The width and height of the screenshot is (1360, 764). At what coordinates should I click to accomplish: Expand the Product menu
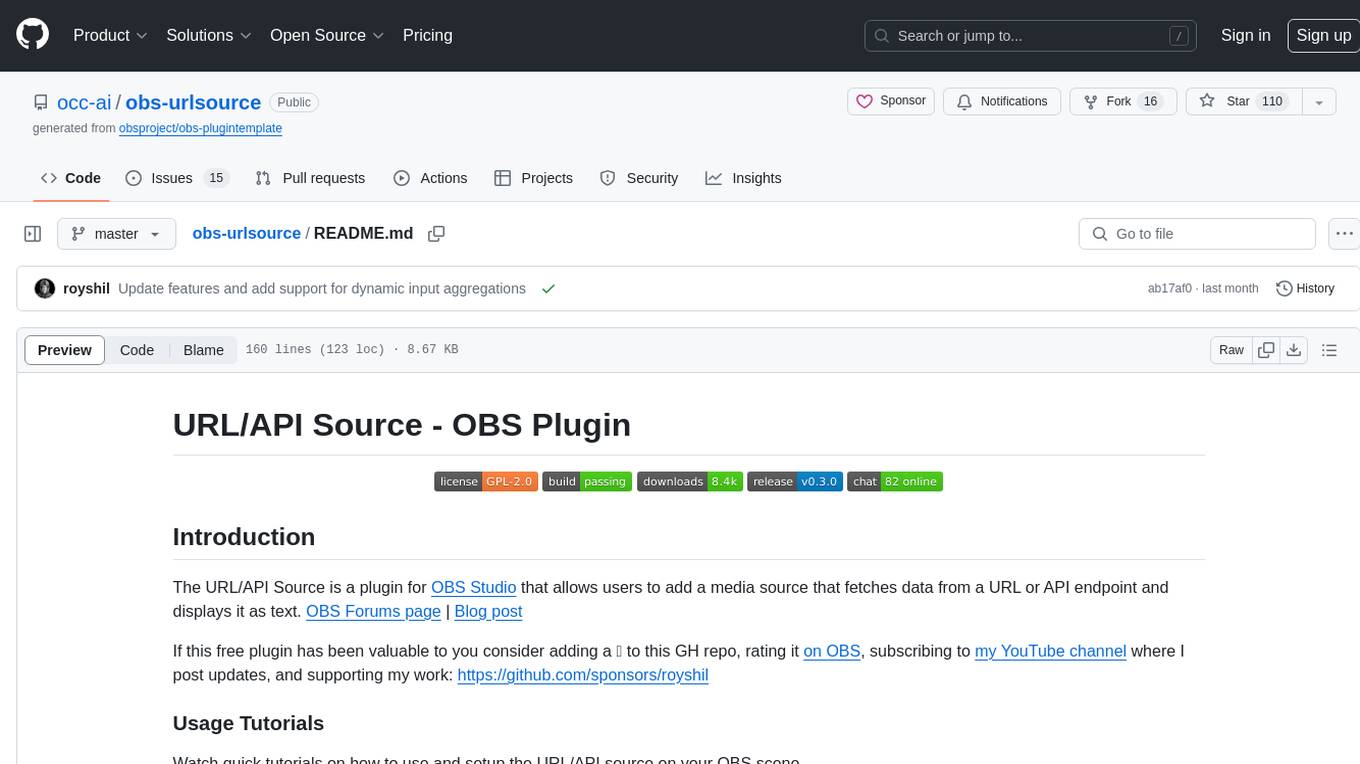(x=110, y=35)
